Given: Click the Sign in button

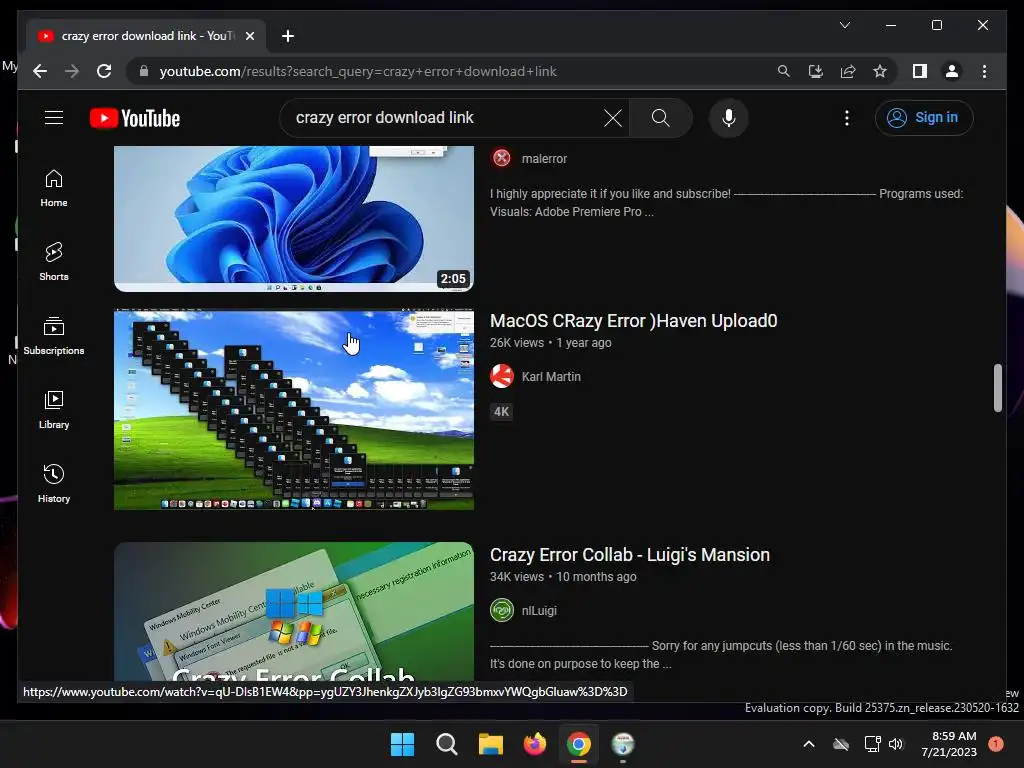Looking at the screenshot, I should click(923, 118).
